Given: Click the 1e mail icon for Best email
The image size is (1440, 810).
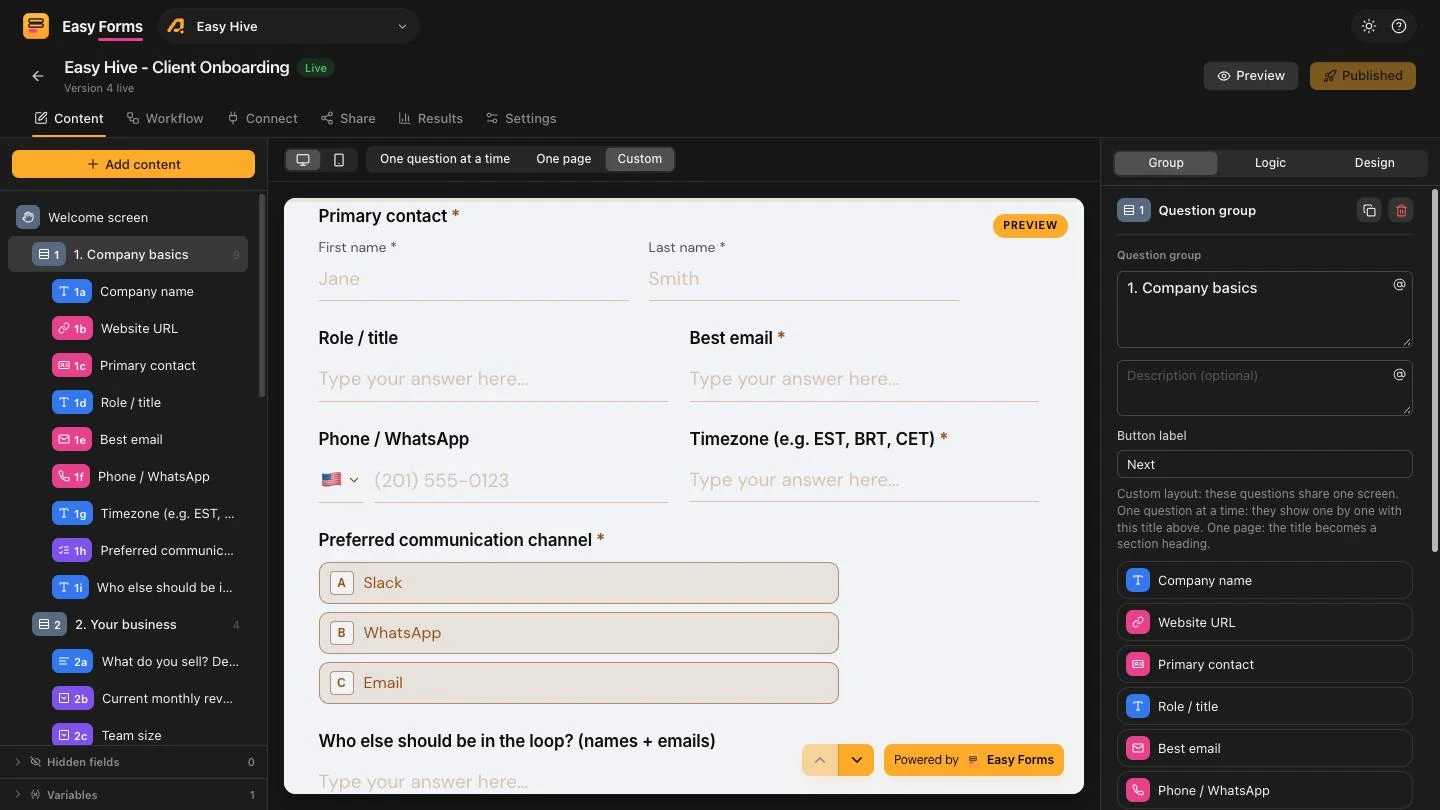Looking at the screenshot, I should click(x=71, y=439).
